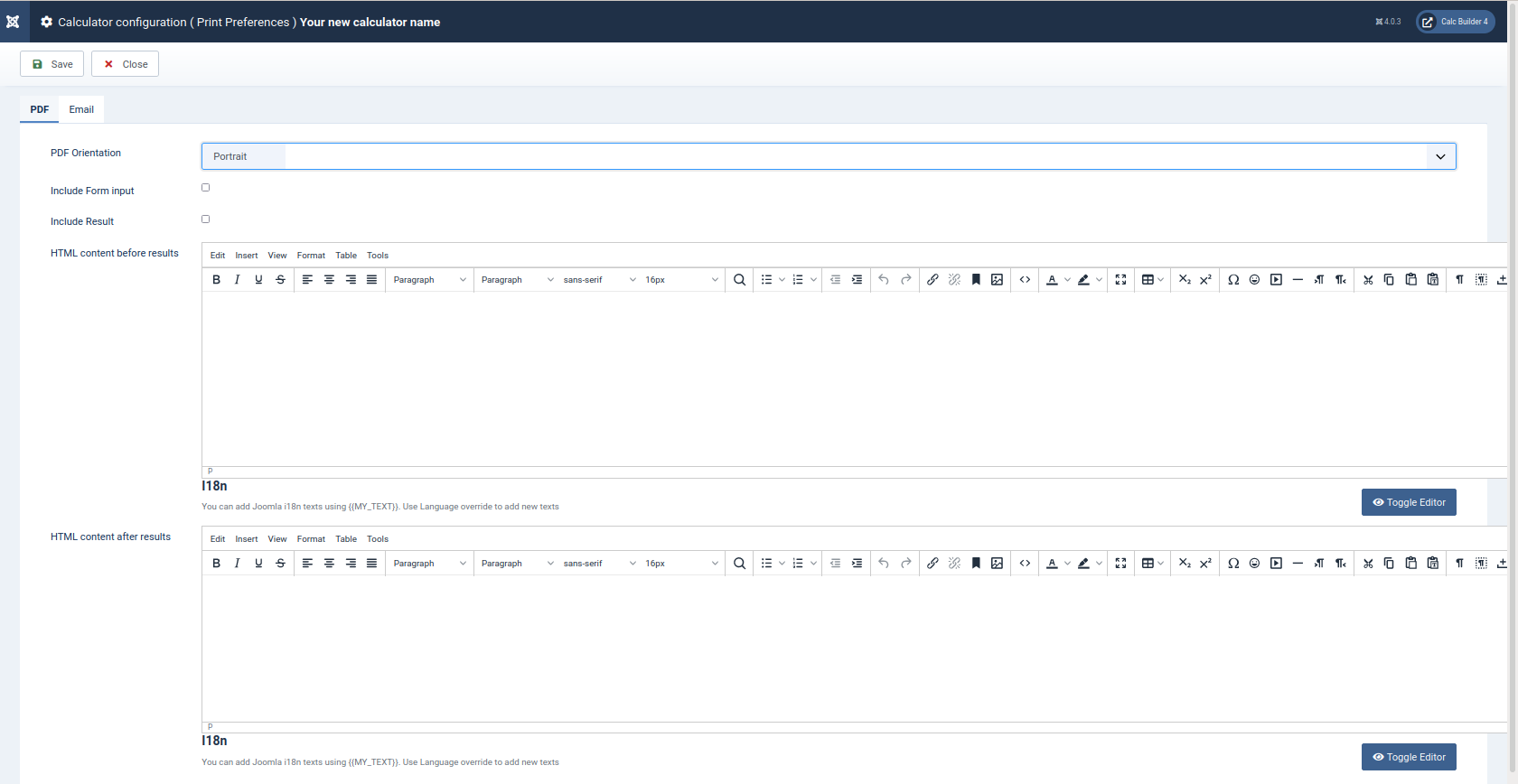The height and width of the screenshot is (784, 1518).
Task: Toggle show invisible characters in before-results editor
Action: (1459, 280)
